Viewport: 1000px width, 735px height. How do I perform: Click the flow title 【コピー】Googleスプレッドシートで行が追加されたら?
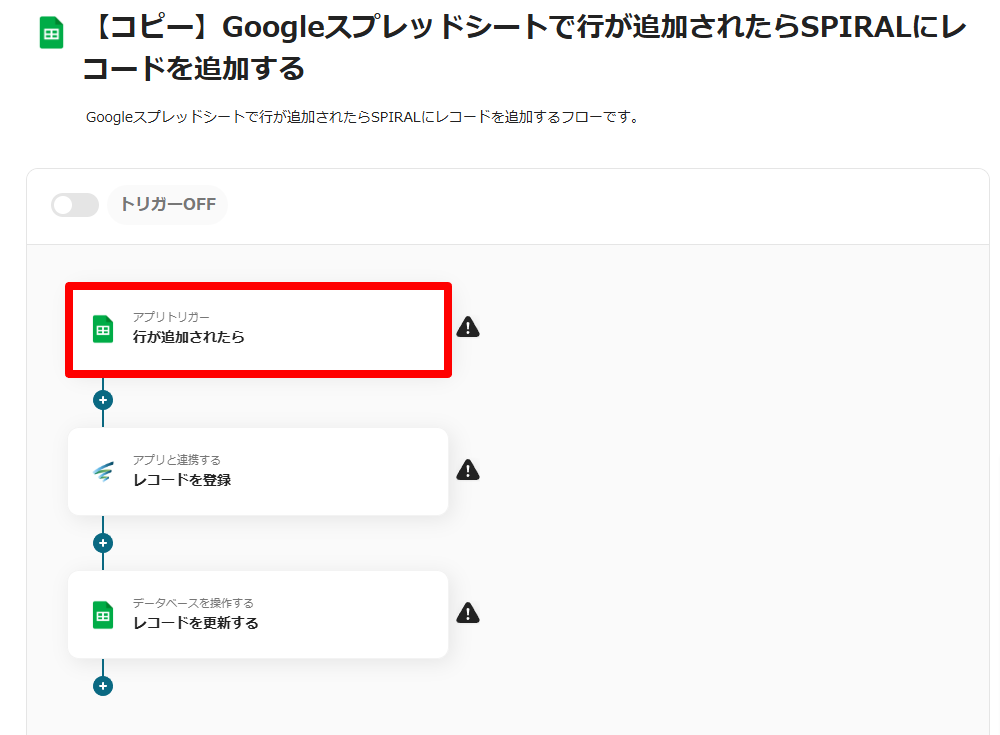pyautogui.click(x=524, y=48)
